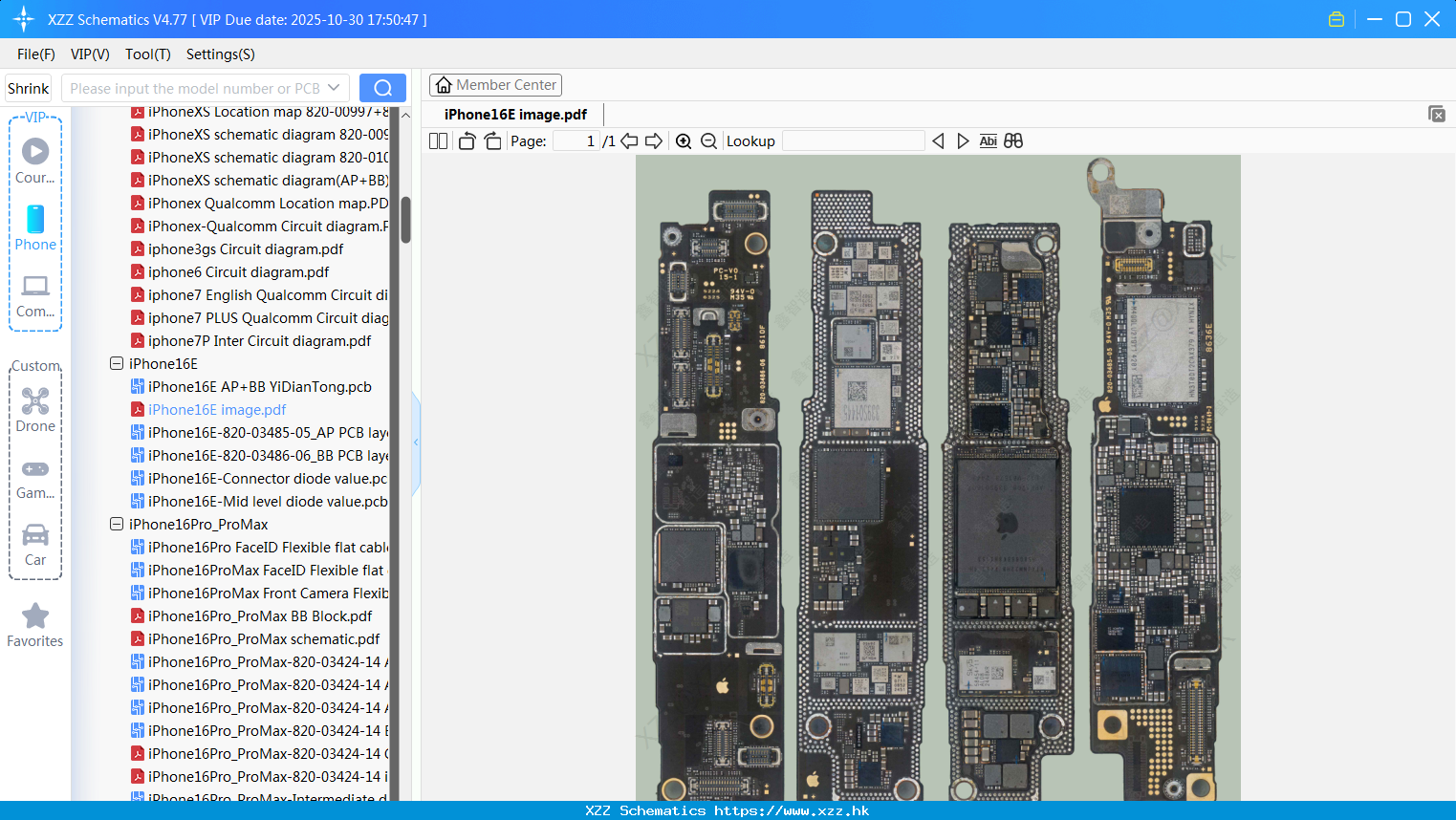Click the page number field

pyautogui.click(x=576, y=141)
